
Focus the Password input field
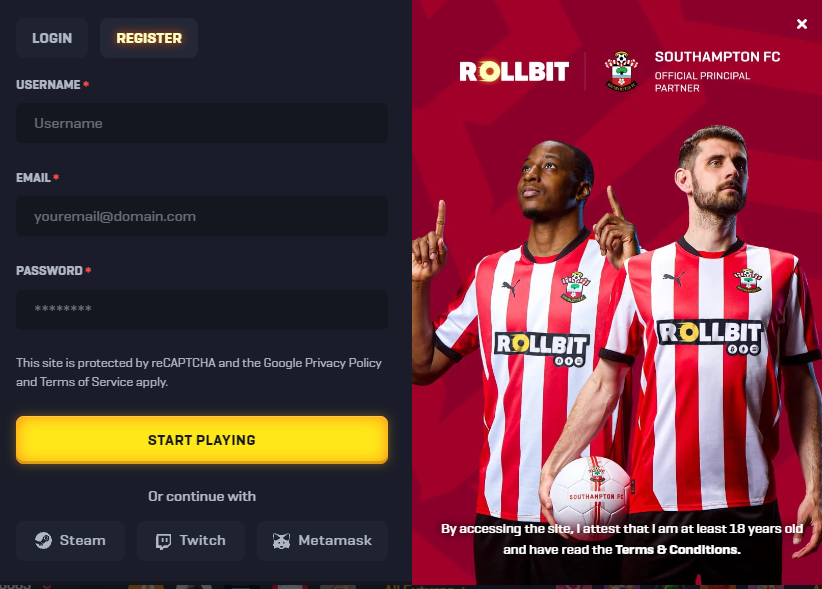[202, 309]
